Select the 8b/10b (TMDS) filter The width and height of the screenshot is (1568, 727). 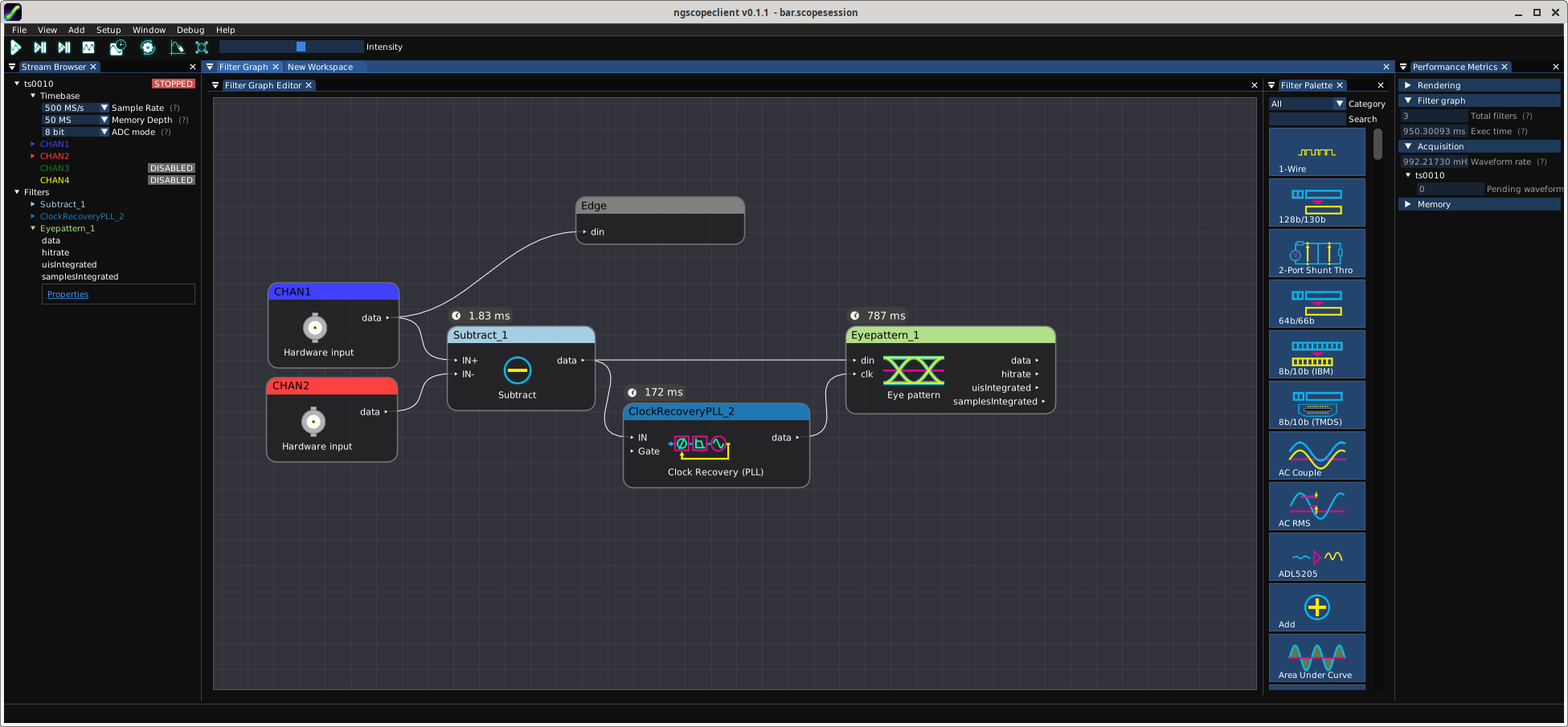[1316, 405]
